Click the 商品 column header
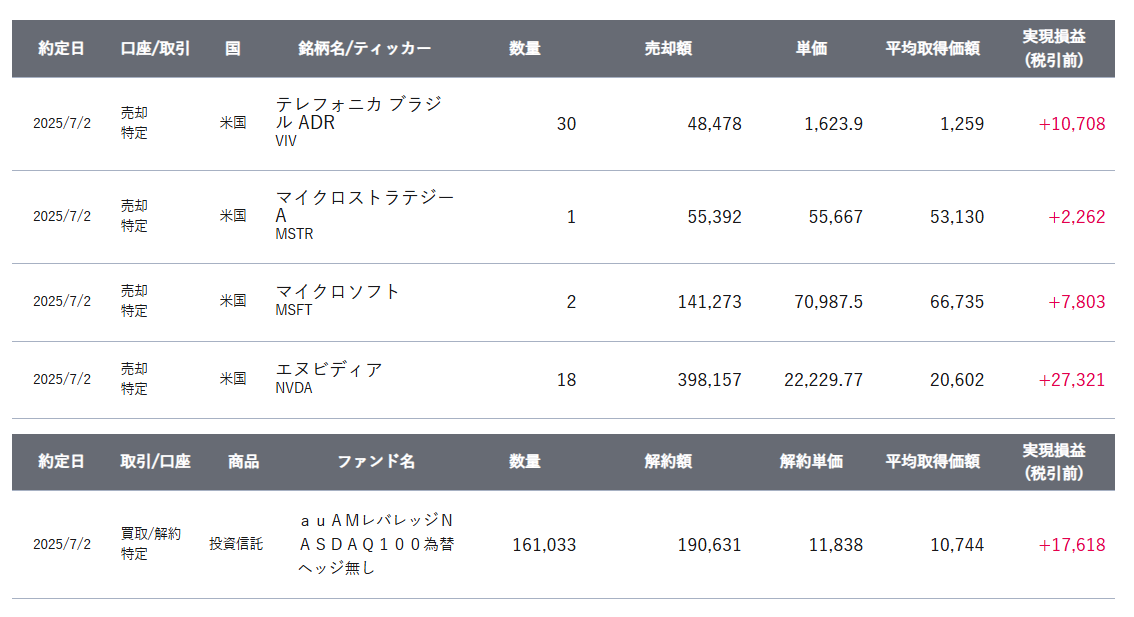1134x617 pixels. 243,461
